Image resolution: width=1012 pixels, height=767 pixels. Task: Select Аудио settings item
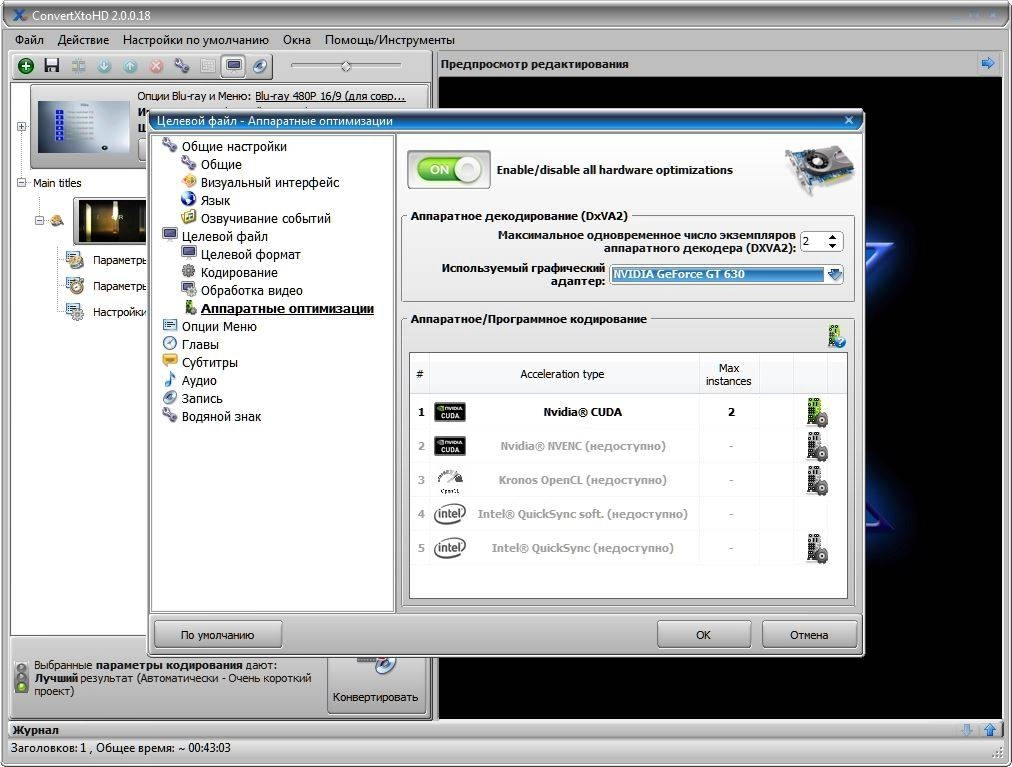coord(199,381)
